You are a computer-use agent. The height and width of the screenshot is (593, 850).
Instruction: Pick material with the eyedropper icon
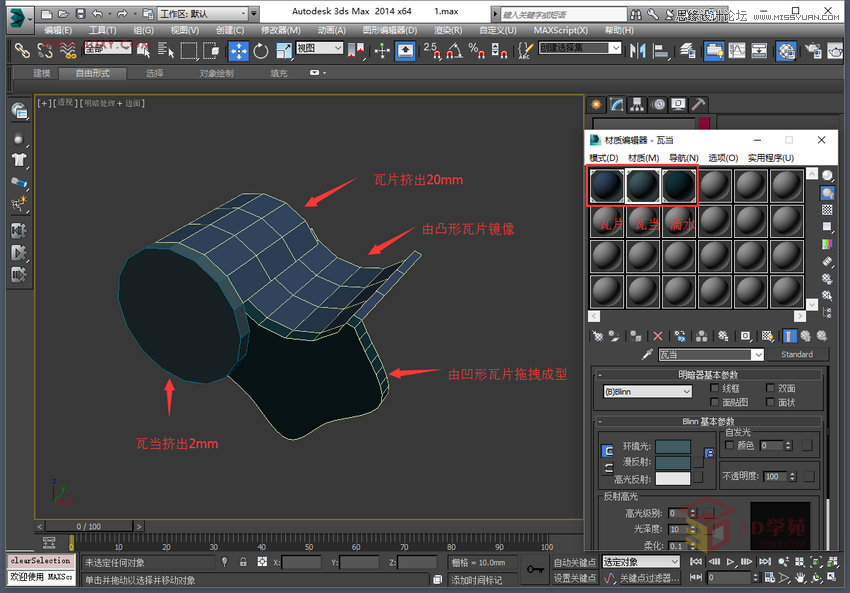647,354
